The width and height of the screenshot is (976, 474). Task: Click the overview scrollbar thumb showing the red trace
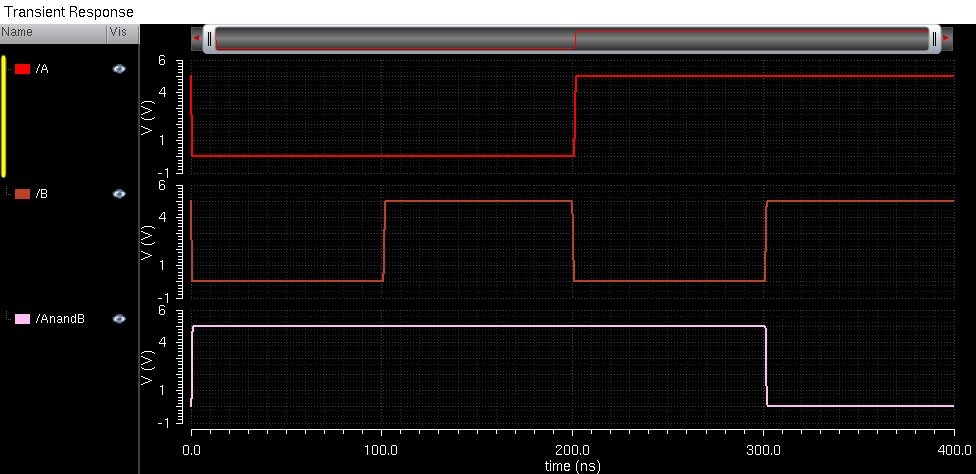click(571, 39)
